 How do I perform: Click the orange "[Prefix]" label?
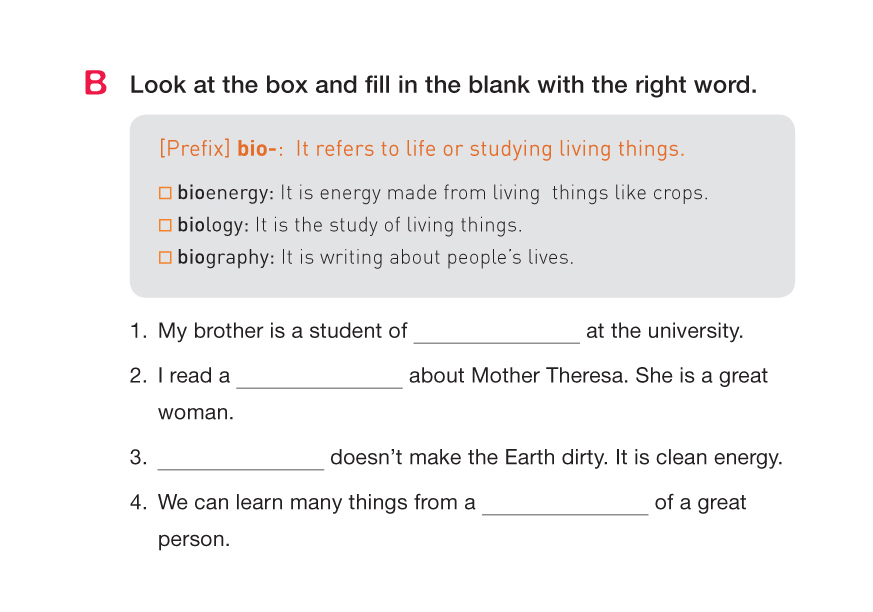pos(194,149)
